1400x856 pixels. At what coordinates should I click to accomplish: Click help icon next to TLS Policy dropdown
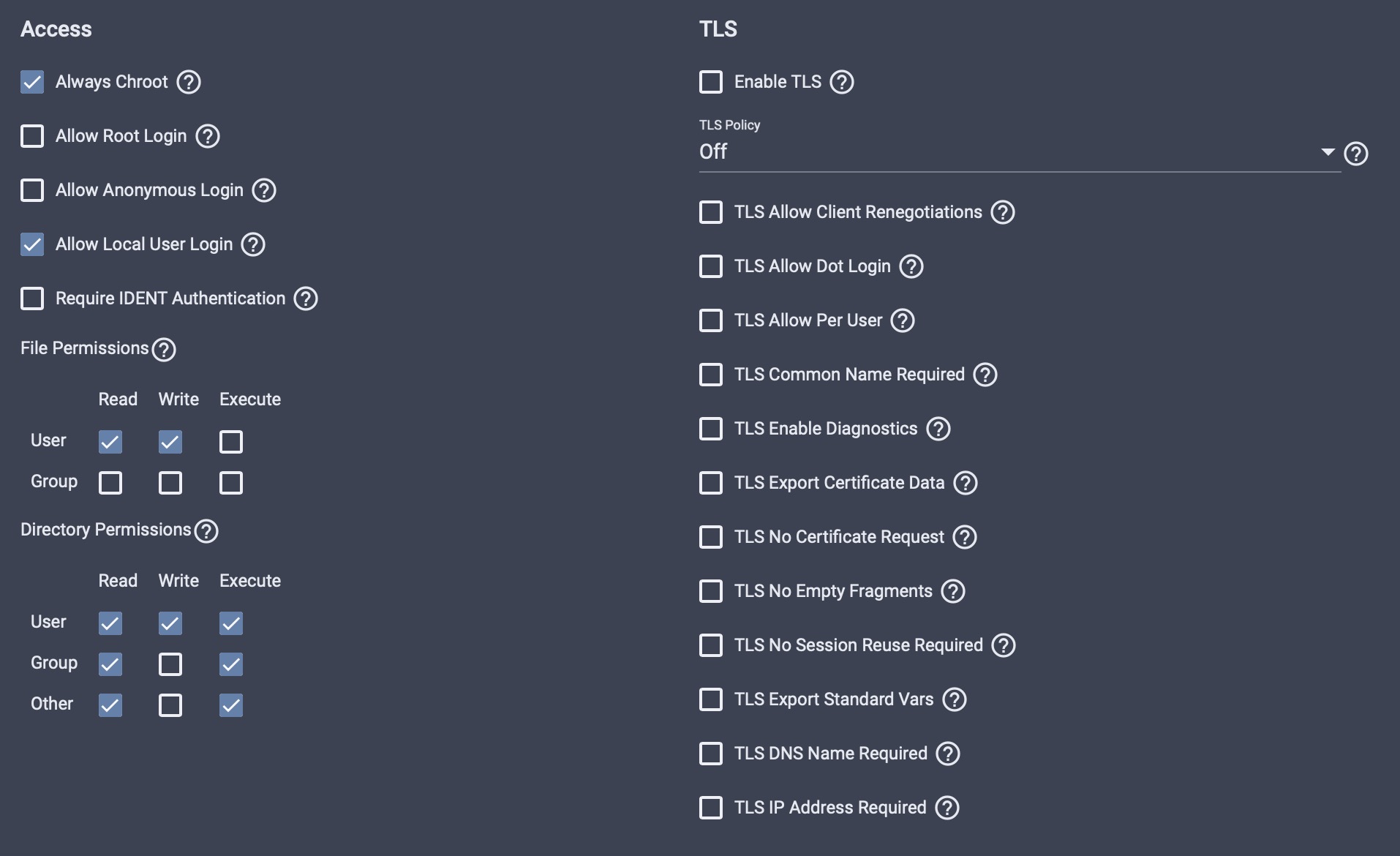(x=1356, y=154)
